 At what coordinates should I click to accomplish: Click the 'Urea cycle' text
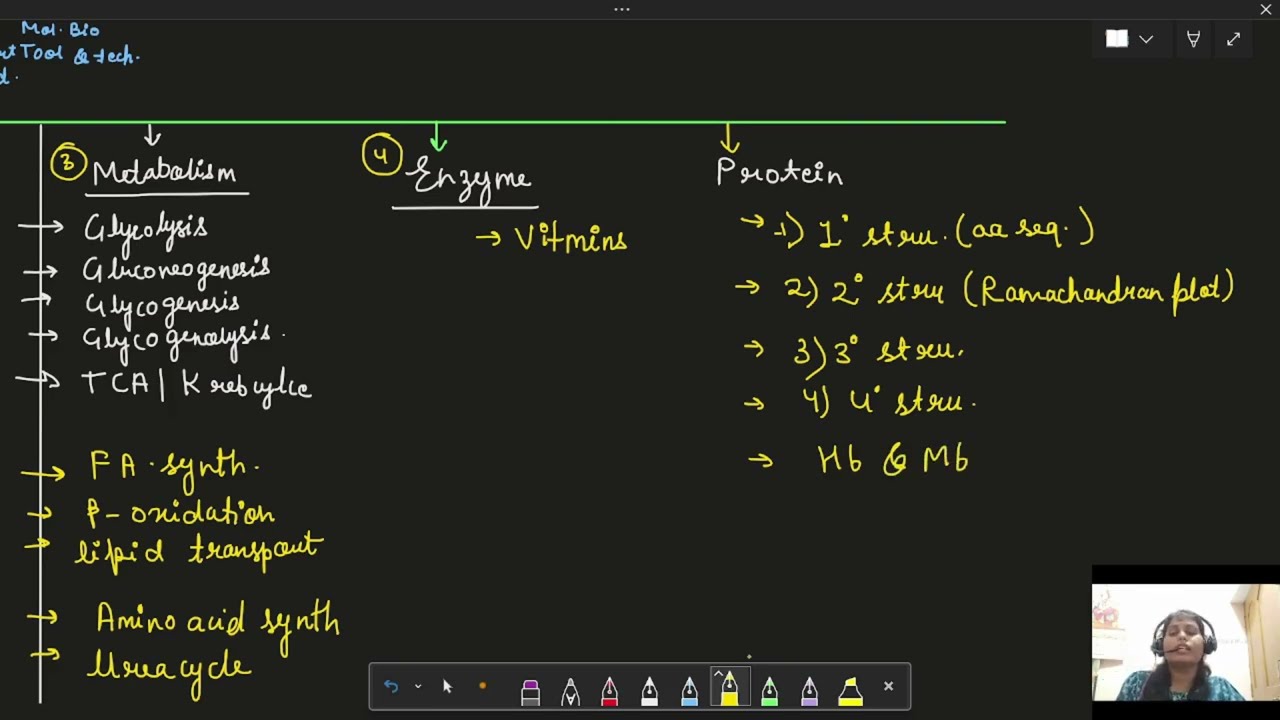[x=168, y=667]
